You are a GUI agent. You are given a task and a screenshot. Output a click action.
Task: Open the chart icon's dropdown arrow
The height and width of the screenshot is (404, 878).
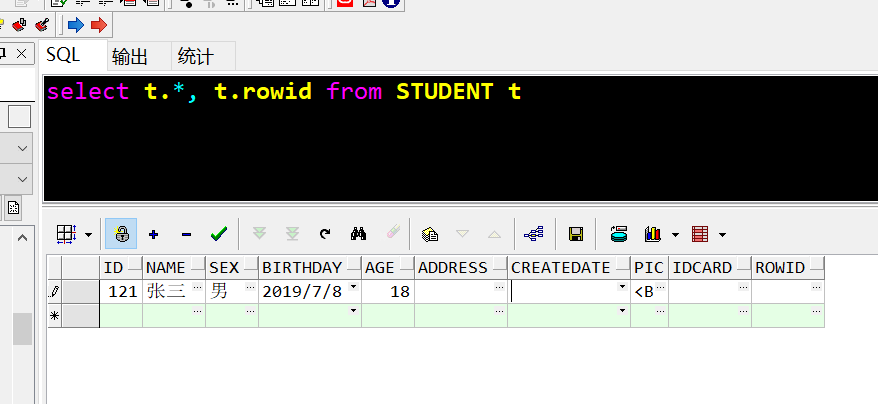click(675, 235)
